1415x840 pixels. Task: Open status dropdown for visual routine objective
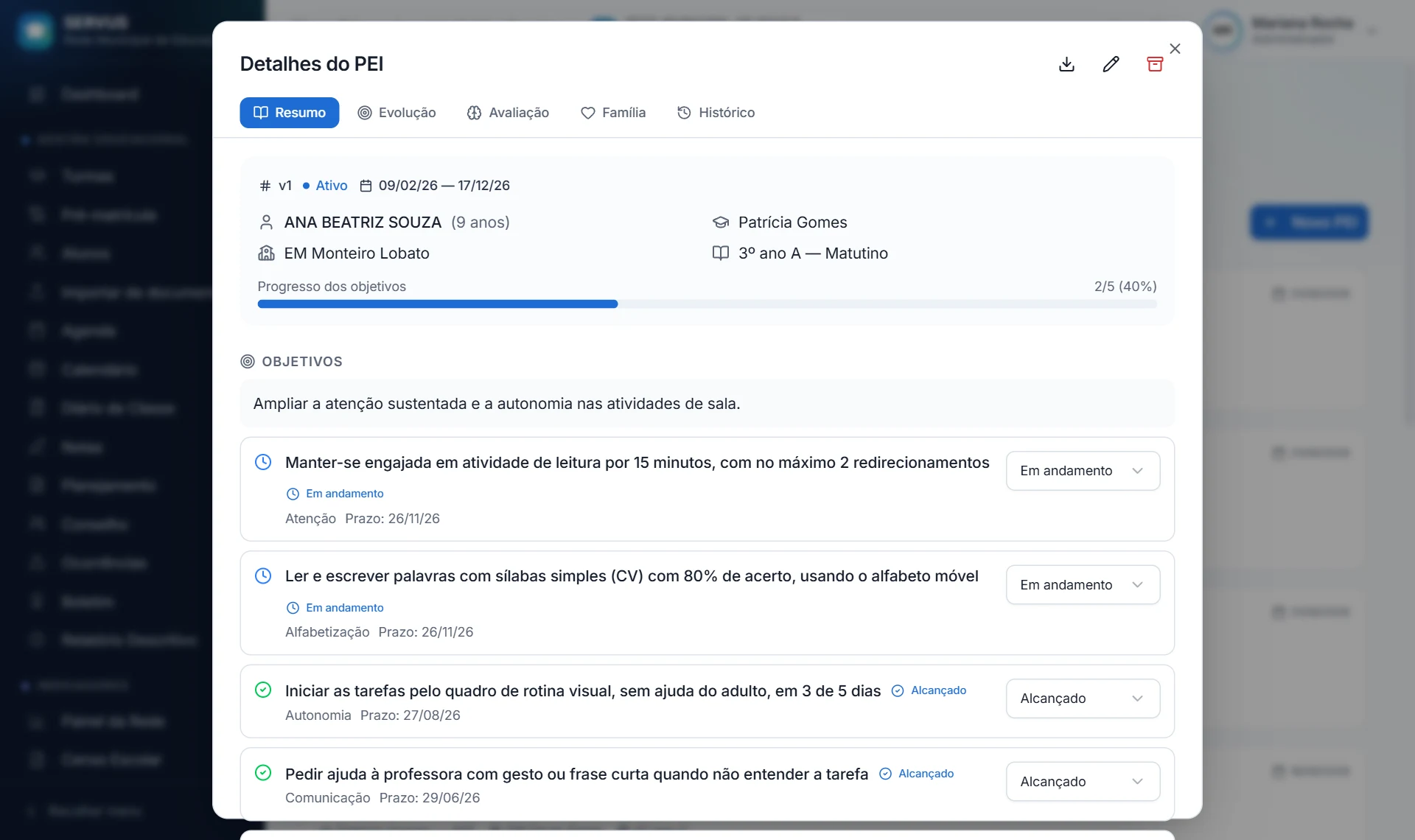[1083, 699]
